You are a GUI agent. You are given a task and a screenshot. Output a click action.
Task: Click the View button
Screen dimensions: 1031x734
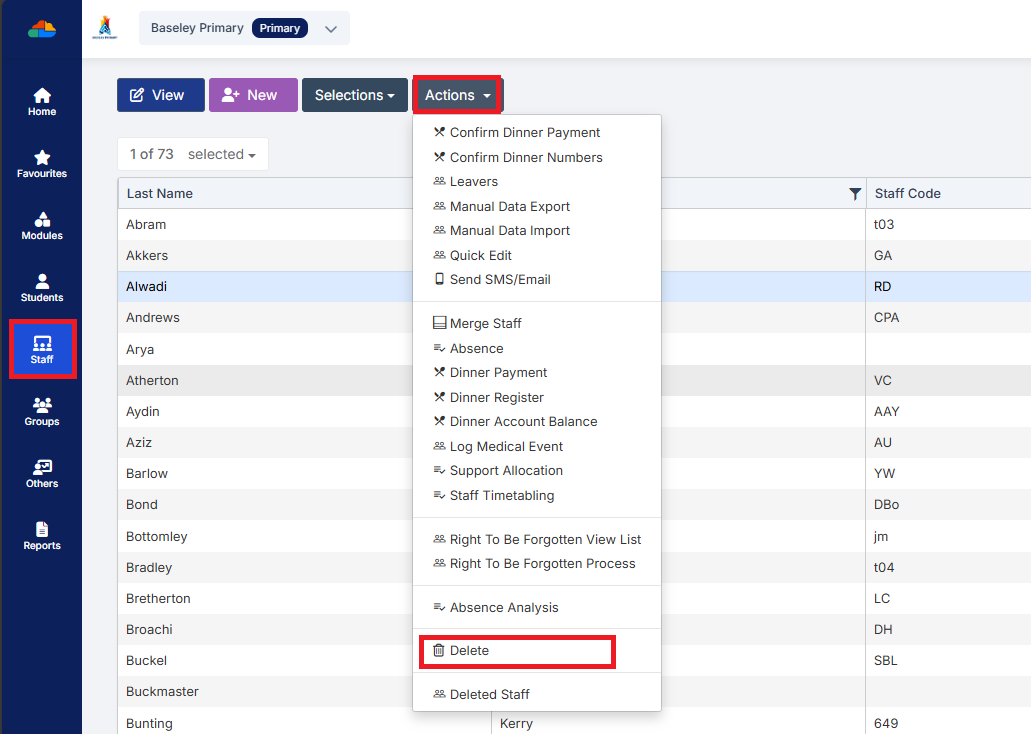point(160,94)
